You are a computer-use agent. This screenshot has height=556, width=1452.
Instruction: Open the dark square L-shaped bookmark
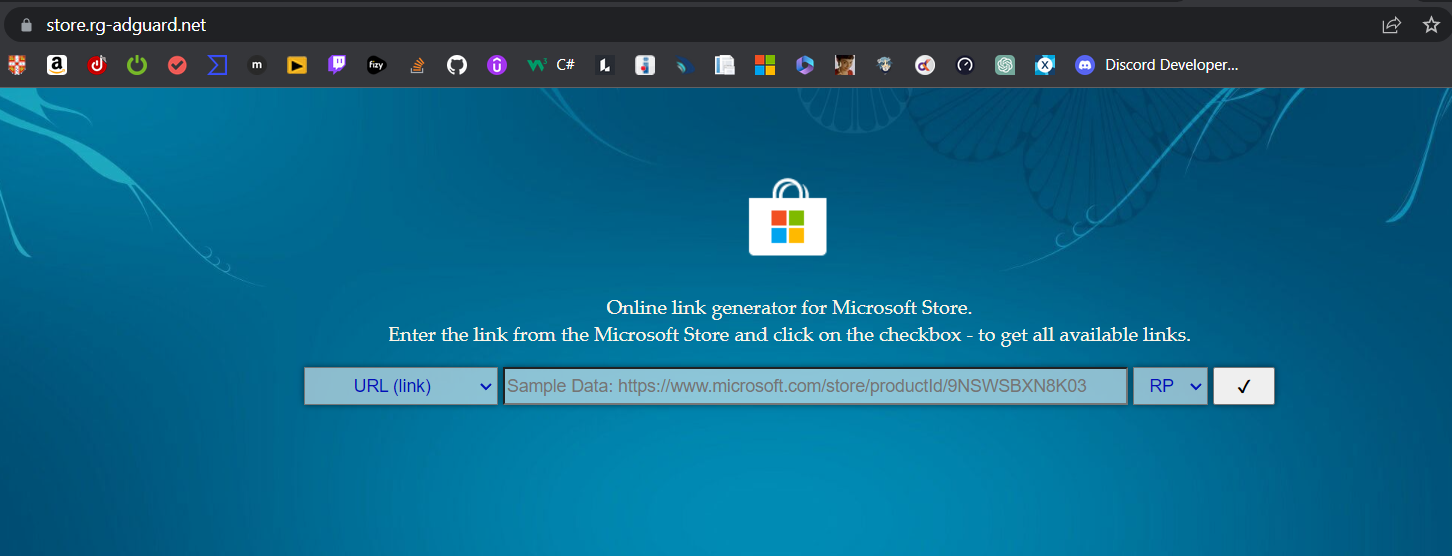point(605,65)
